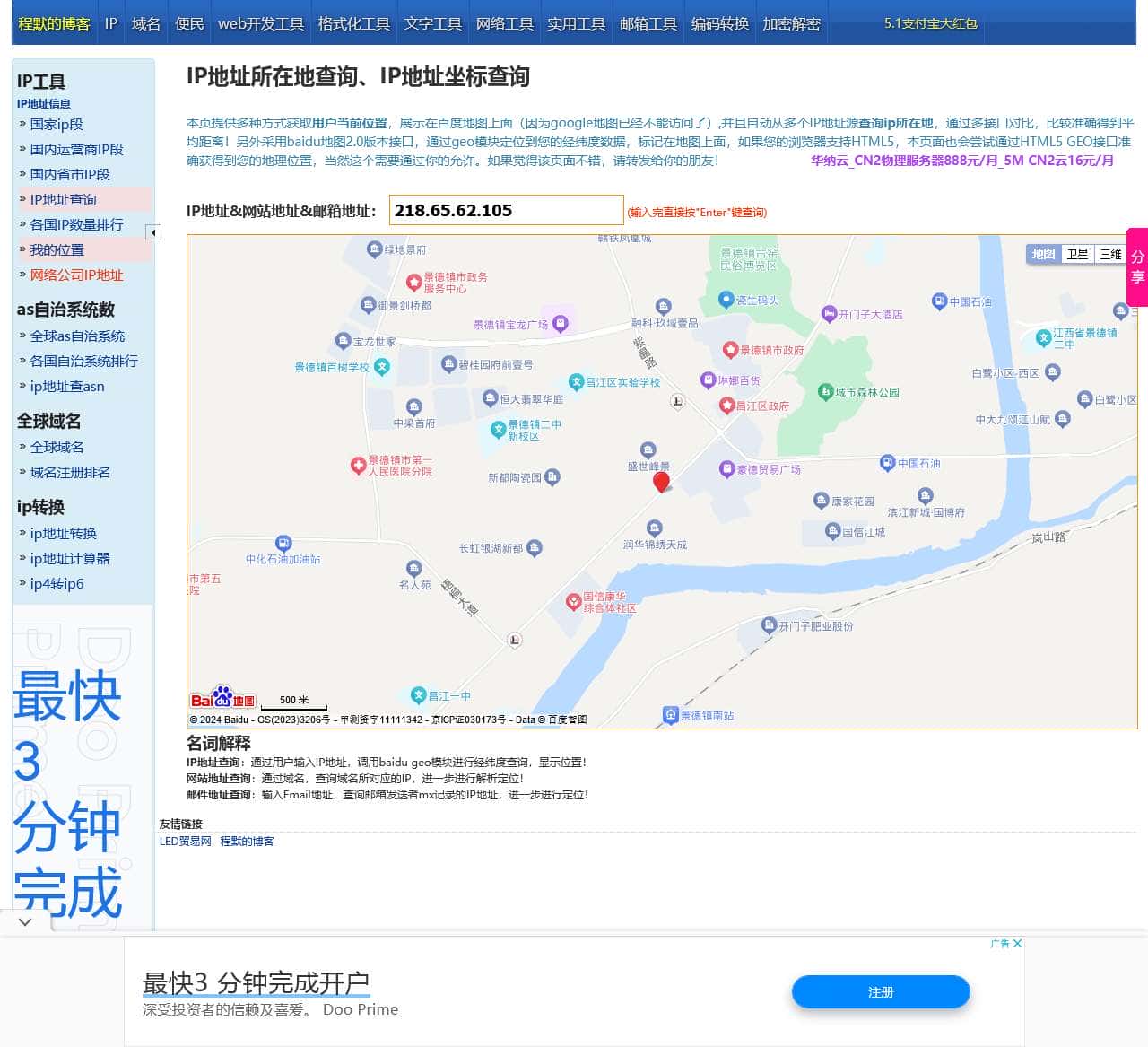Click the 城市森林公园 park marker
This screenshot has height=1047, width=1148.
[x=824, y=392]
